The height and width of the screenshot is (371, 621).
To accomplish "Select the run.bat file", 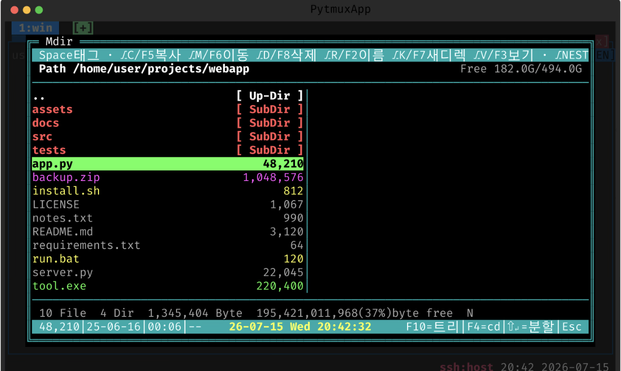I will tap(168, 259).
